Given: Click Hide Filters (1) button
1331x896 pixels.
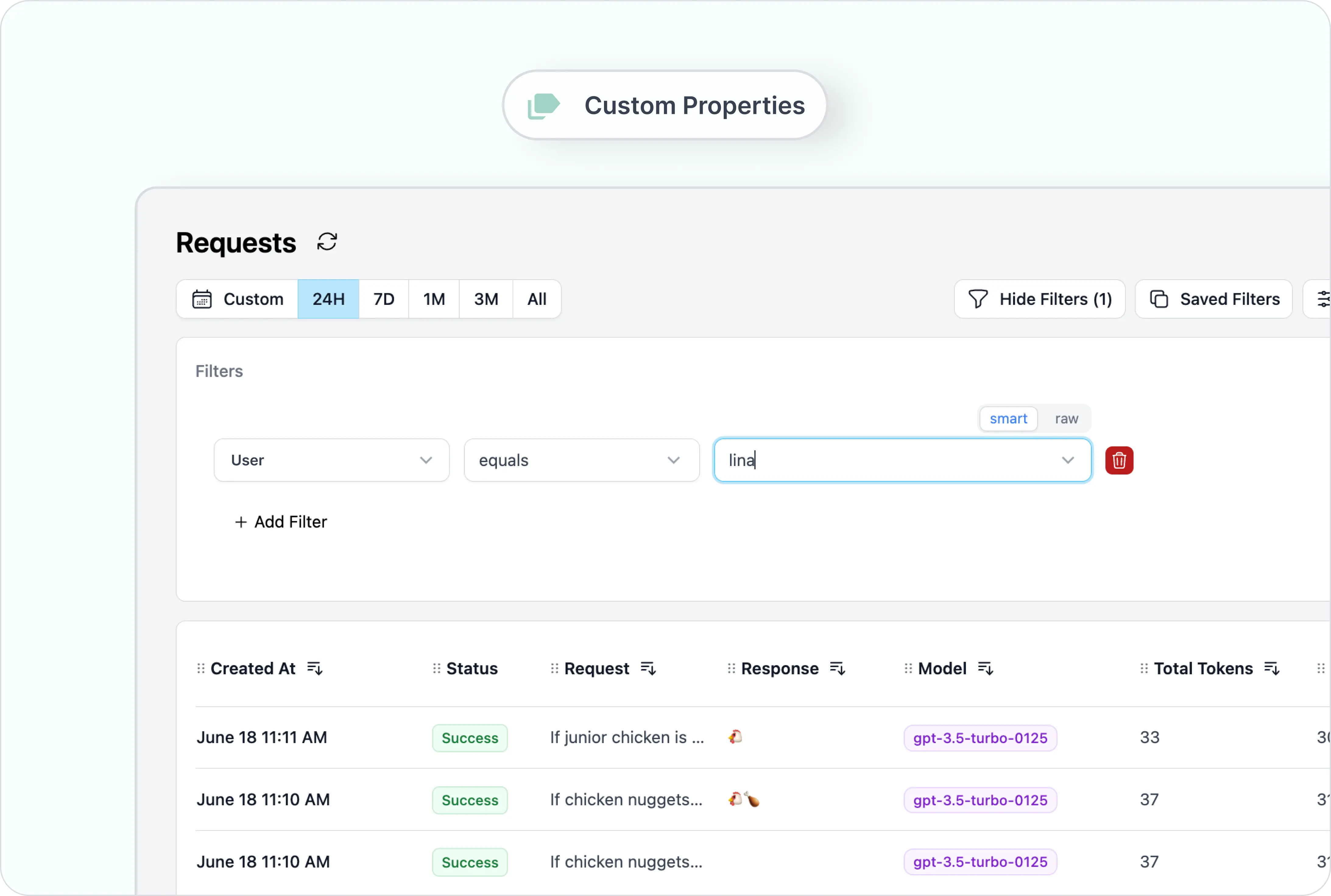Looking at the screenshot, I should [1040, 299].
